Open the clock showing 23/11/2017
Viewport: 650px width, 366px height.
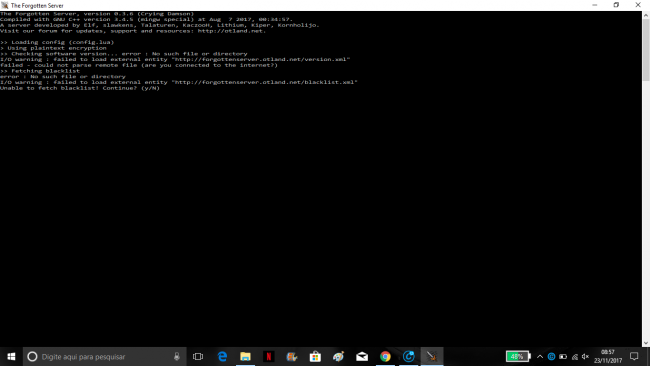[608, 356]
